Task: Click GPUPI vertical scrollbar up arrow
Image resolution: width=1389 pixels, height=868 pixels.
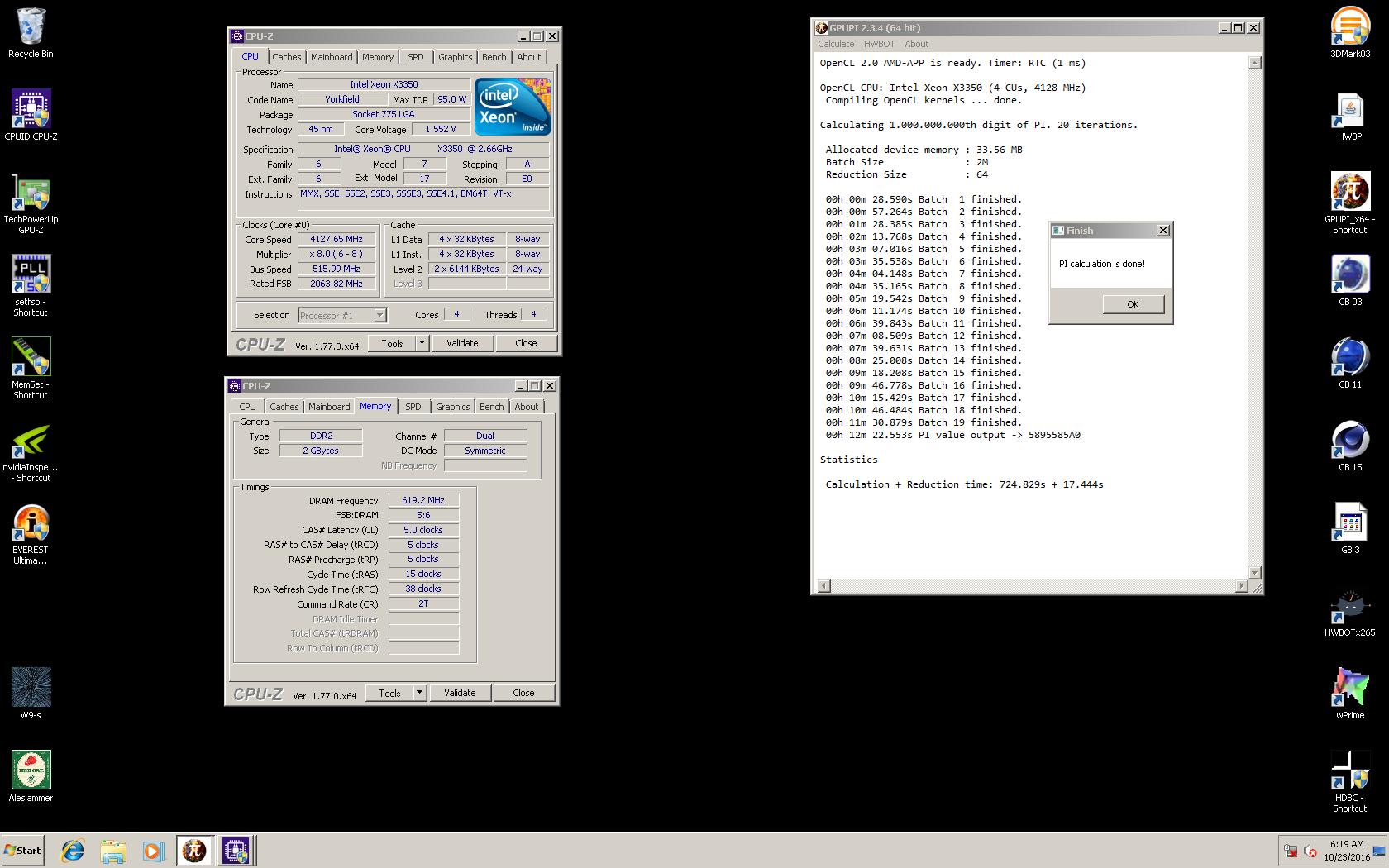Action: point(1254,63)
